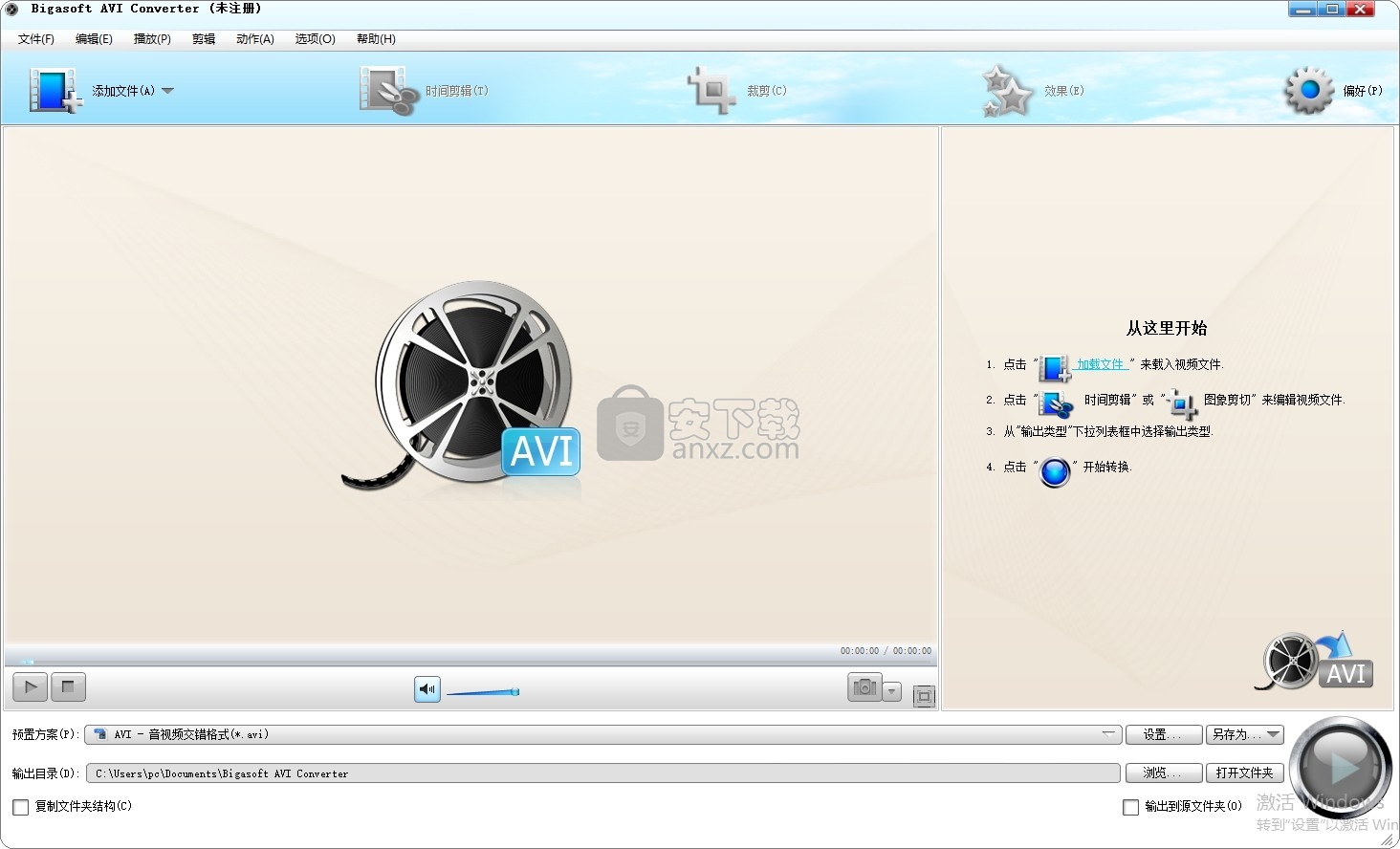Take a snapshot with camera icon
1400x849 pixels.
[864, 687]
